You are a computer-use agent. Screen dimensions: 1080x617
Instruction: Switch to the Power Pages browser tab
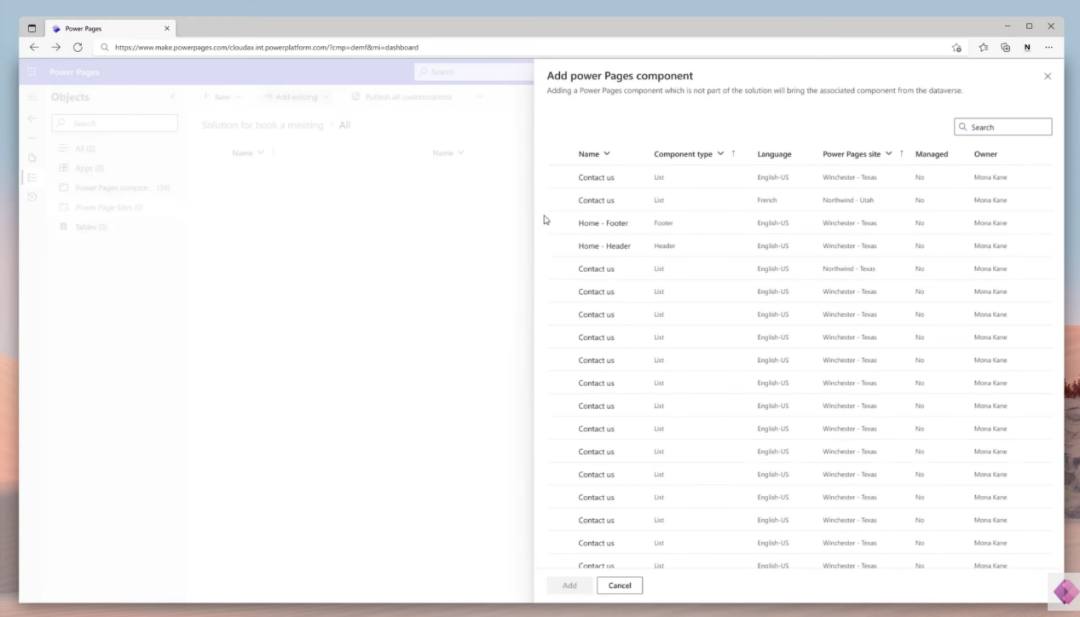coord(110,28)
